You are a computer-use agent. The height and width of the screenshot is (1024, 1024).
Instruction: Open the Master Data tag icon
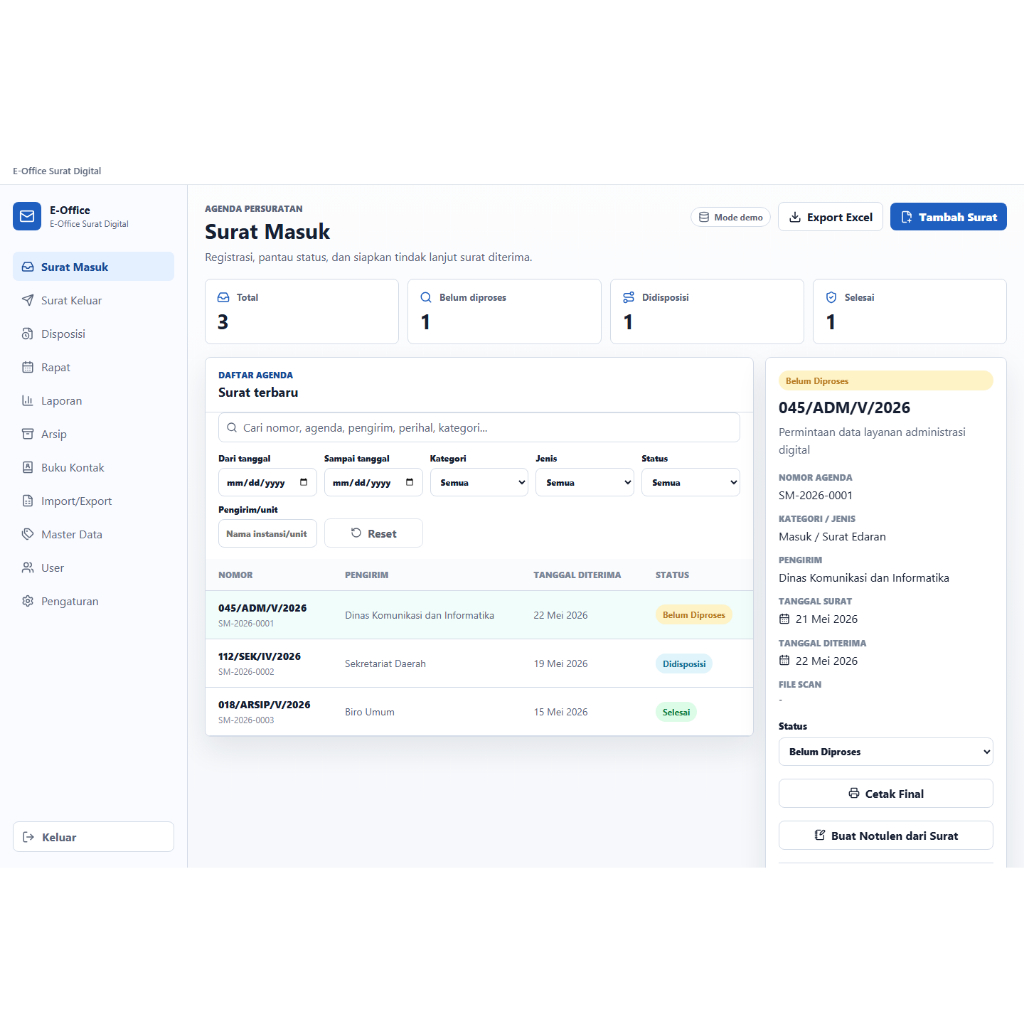[27, 534]
